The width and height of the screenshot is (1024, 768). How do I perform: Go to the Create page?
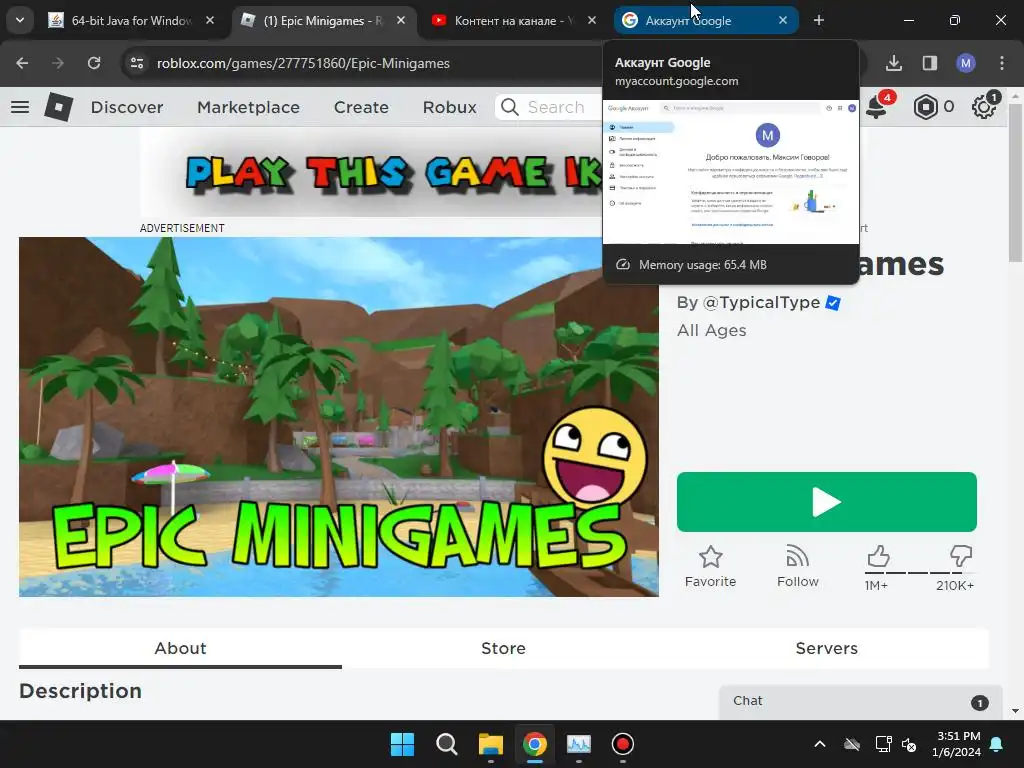coord(361,107)
